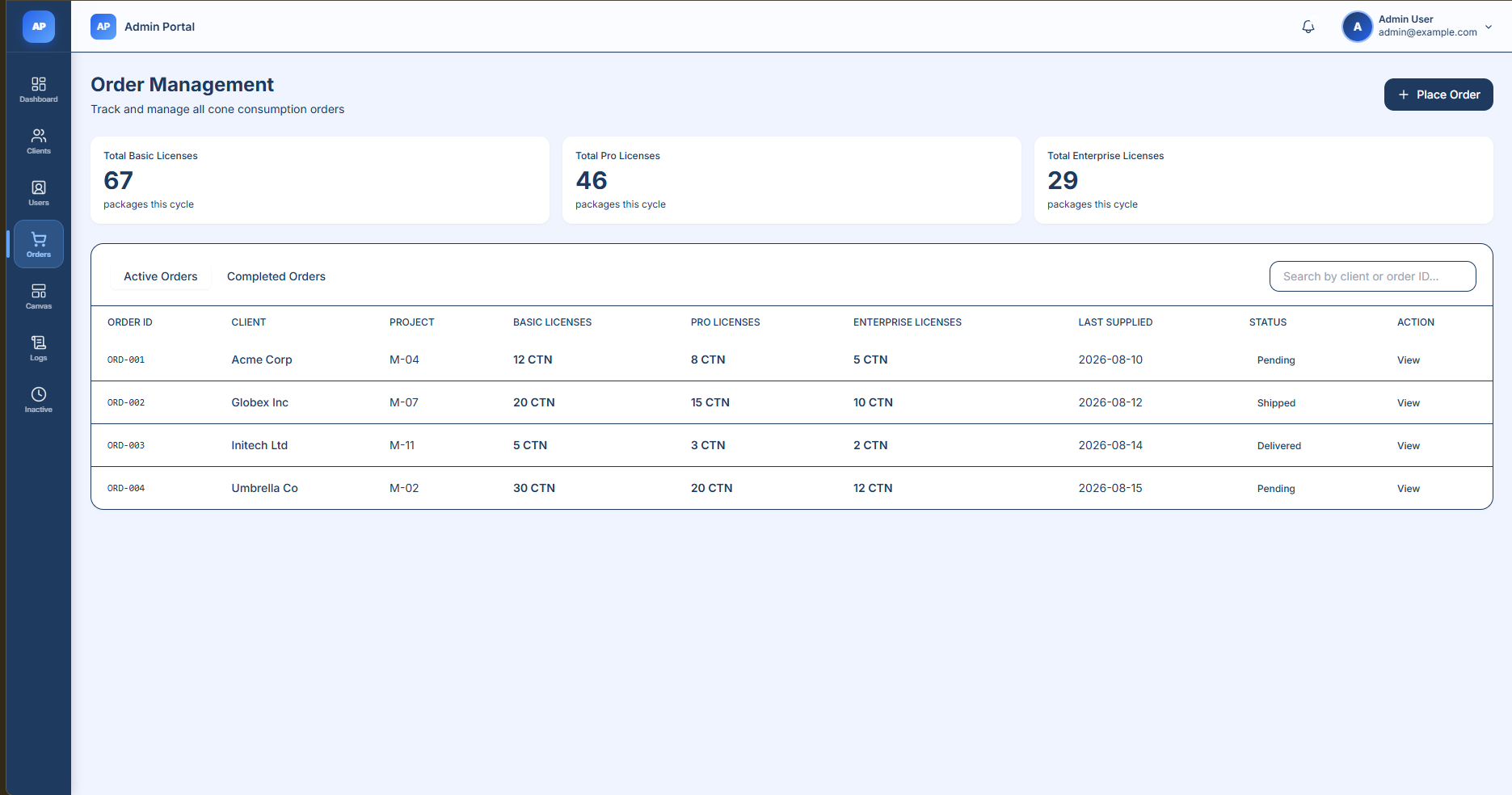Screen dimensions: 1512x795
Task: Switch to the Completed Orders tab
Action: point(276,276)
